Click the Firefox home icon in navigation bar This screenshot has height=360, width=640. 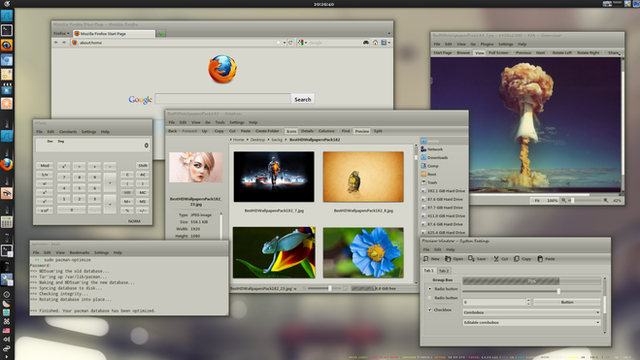coord(375,42)
